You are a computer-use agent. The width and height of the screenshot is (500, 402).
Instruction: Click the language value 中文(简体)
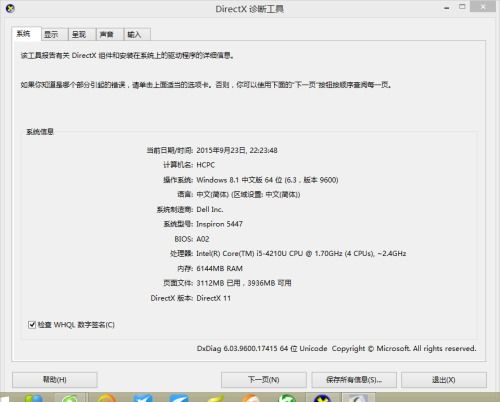[x=248, y=194]
